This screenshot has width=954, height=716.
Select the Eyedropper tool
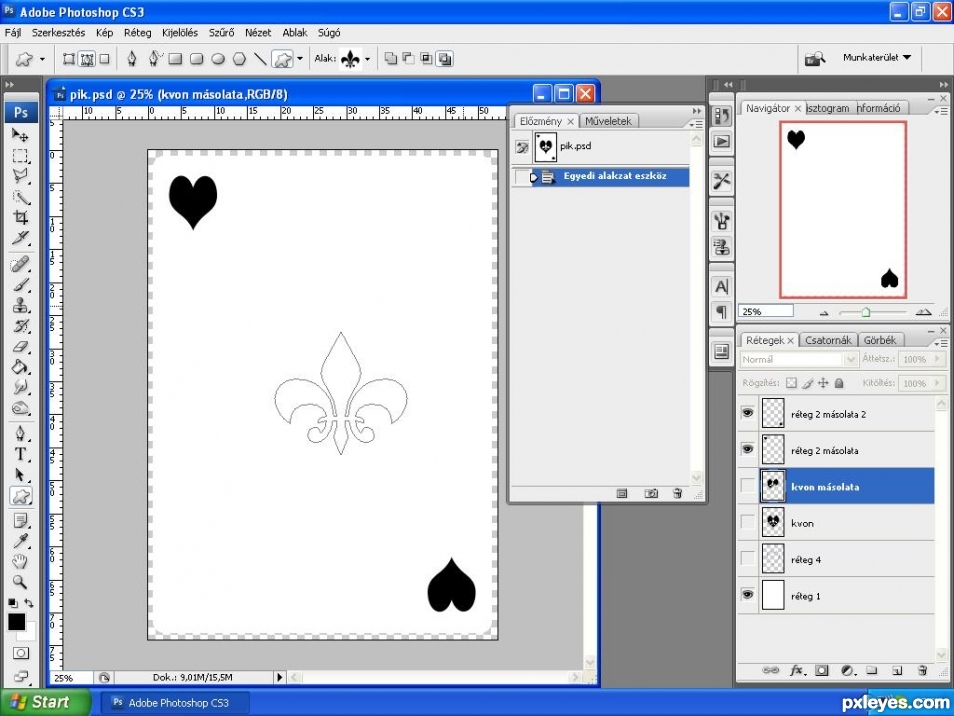pos(20,541)
